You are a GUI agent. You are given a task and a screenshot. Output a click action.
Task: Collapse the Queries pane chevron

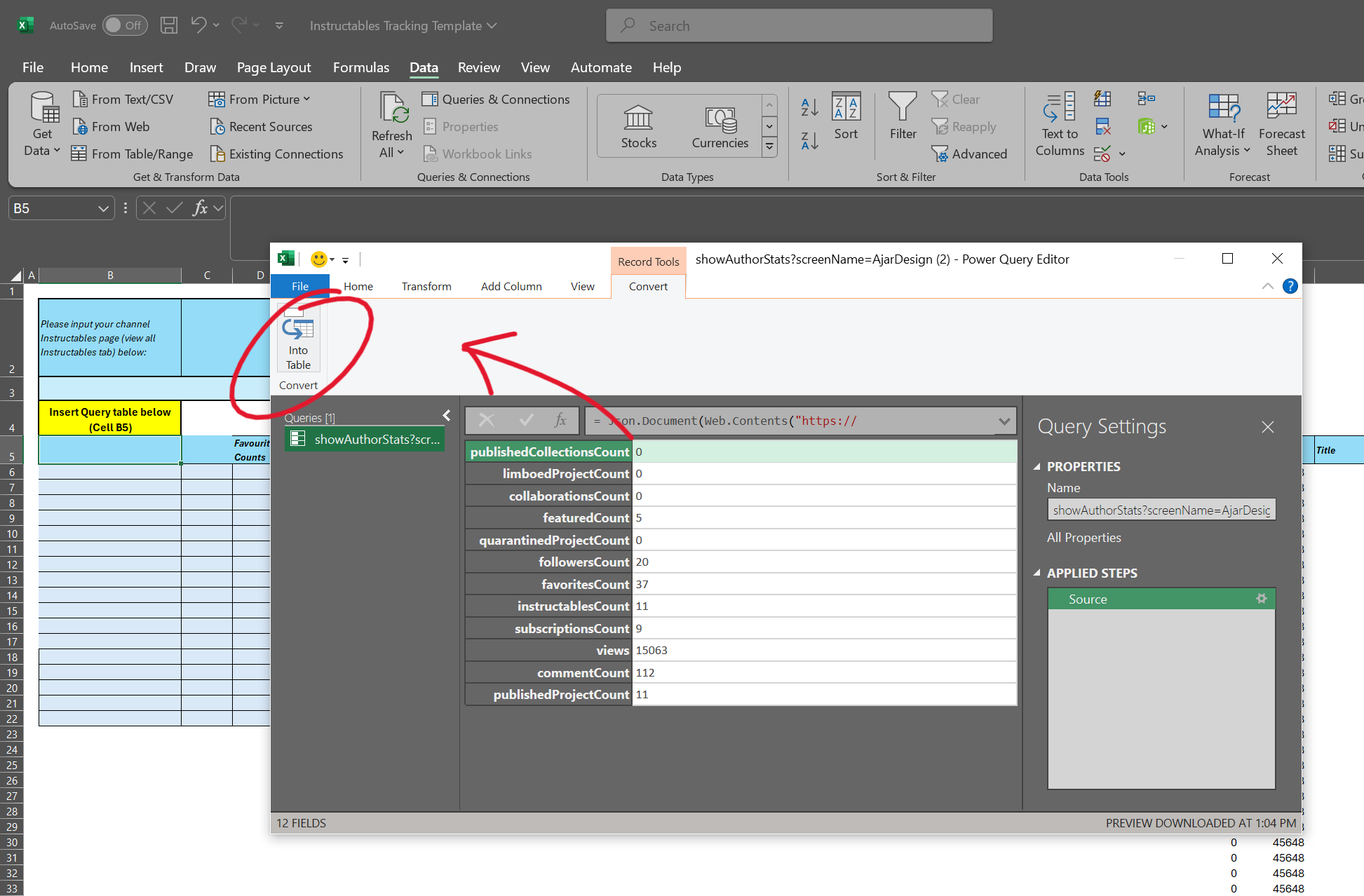click(x=447, y=416)
